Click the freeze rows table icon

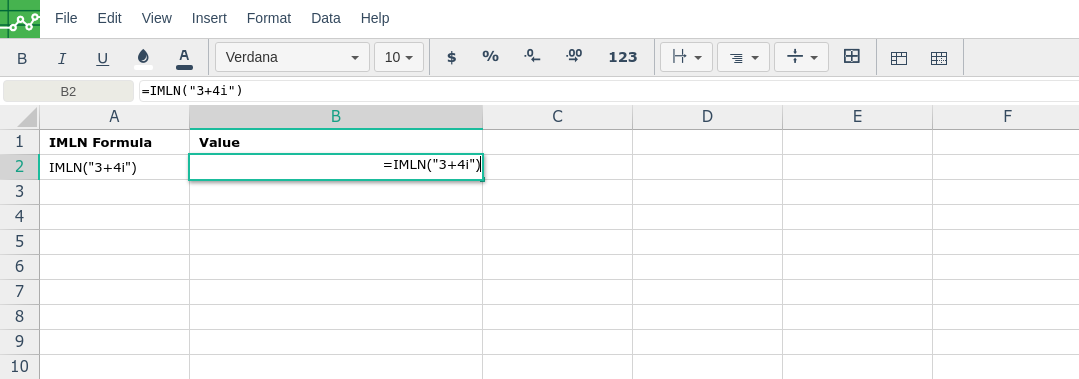(x=899, y=58)
